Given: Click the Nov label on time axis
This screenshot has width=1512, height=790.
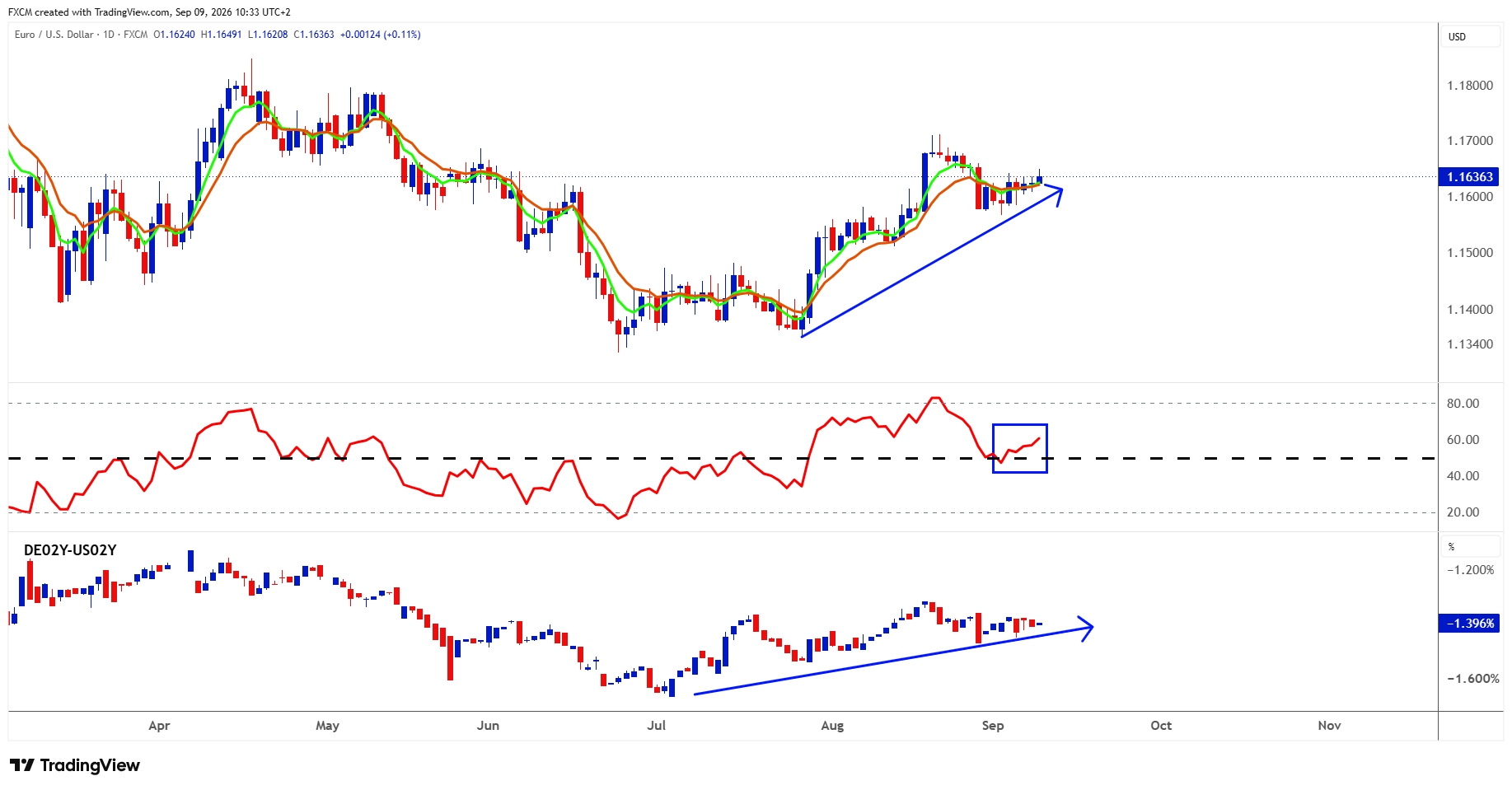Looking at the screenshot, I should tap(1329, 726).
